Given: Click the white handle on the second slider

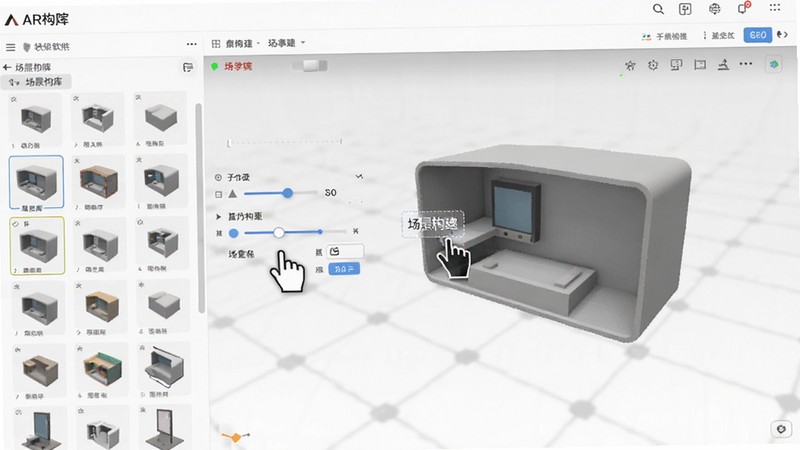Looking at the screenshot, I should click(279, 233).
